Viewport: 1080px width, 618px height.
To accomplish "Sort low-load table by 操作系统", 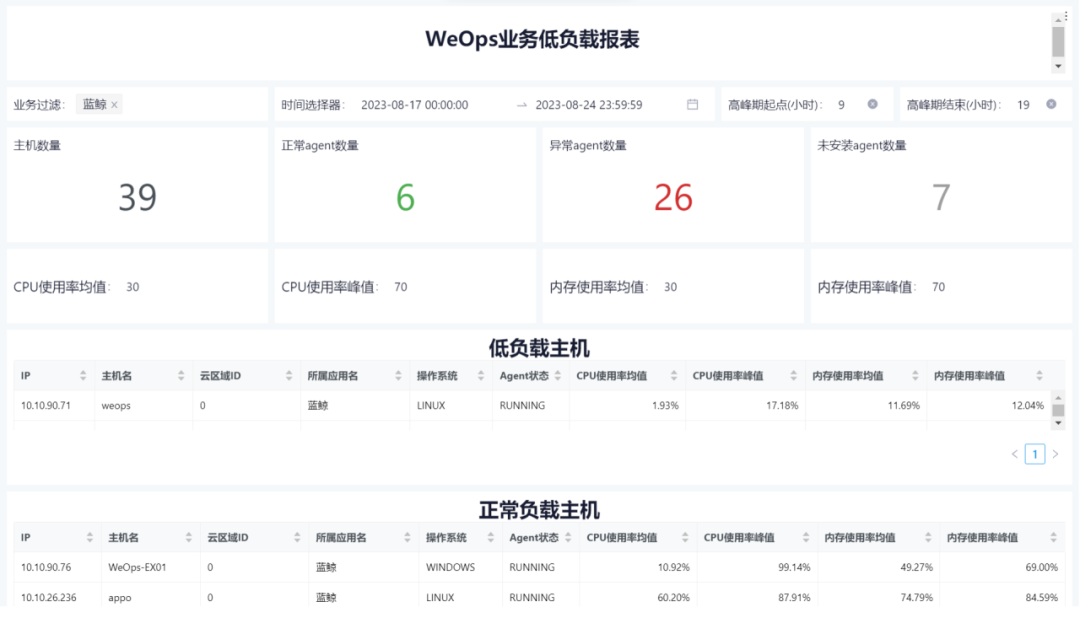I will point(481,375).
